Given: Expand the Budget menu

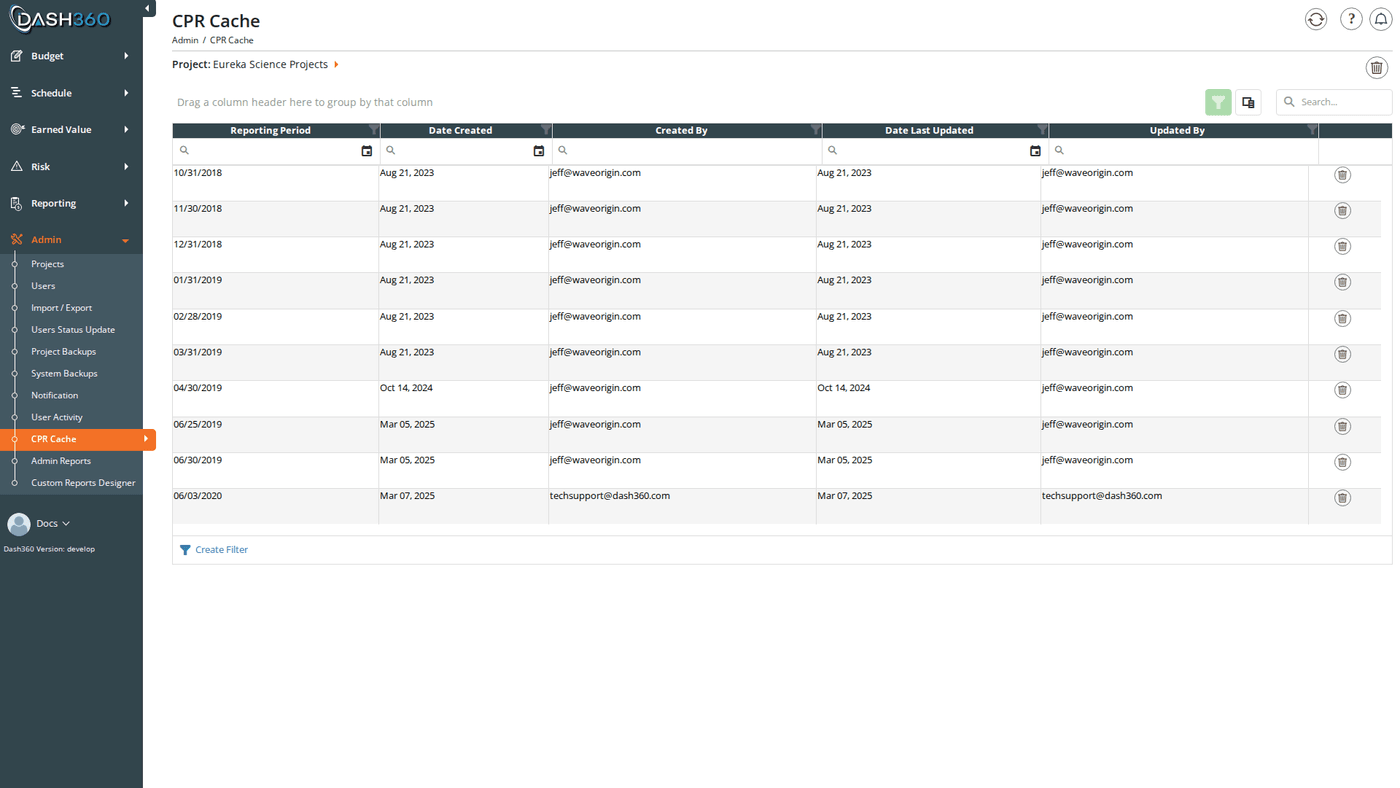Looking at the screenshot, I should [71, 56].
